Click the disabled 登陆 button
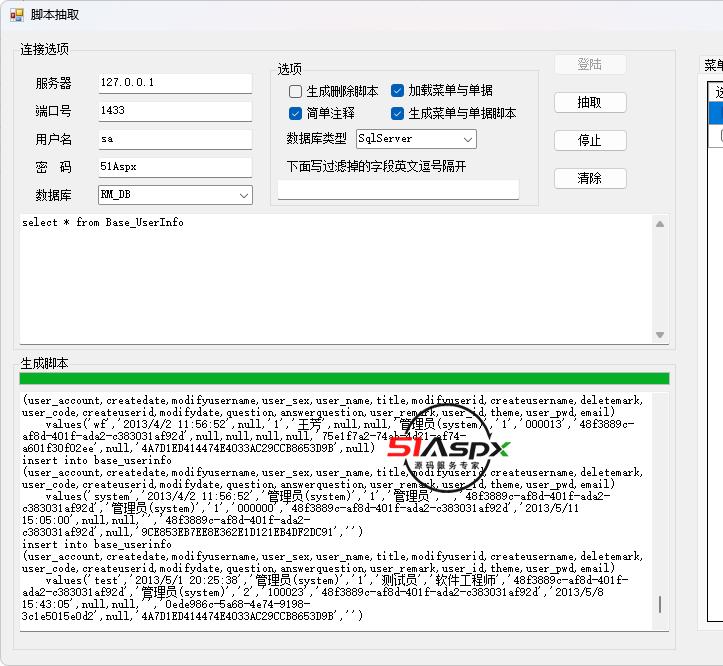 (x=590, y=65)
